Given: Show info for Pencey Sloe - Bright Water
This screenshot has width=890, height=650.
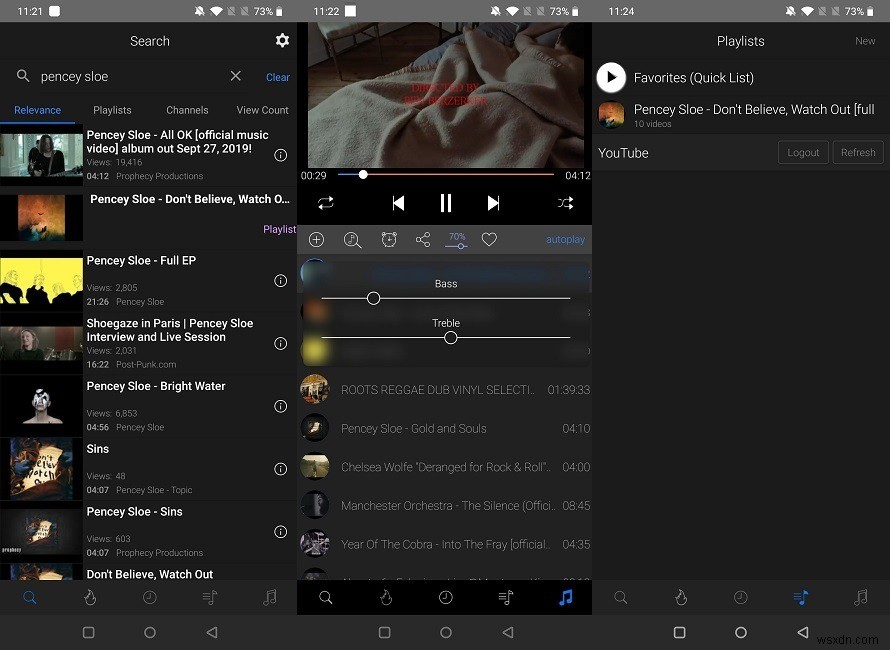Looking at the screenshot, I should point(280,406).
